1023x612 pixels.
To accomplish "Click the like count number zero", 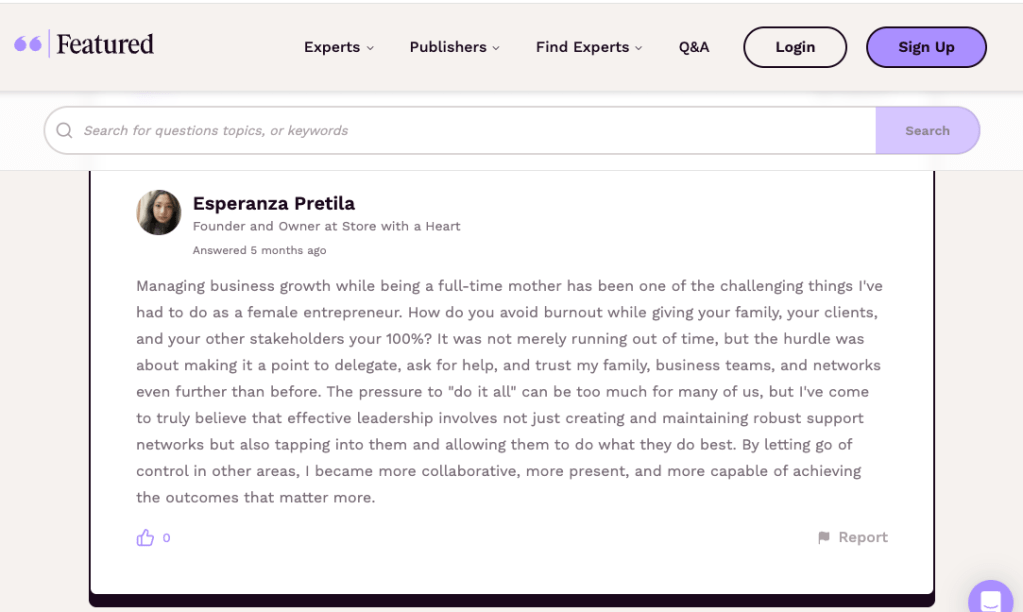I will click(166, 538).
